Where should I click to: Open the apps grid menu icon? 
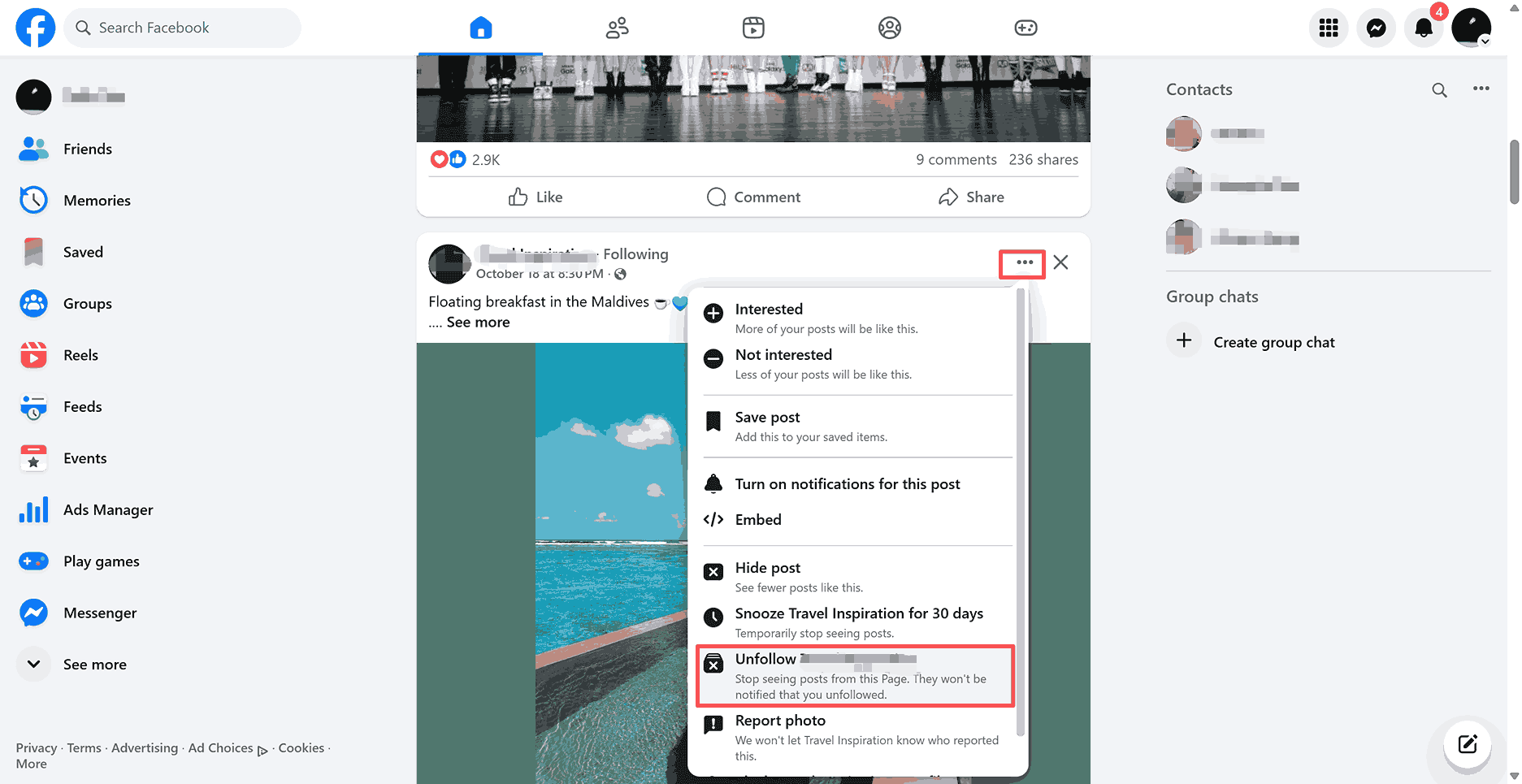[1329, 28]
